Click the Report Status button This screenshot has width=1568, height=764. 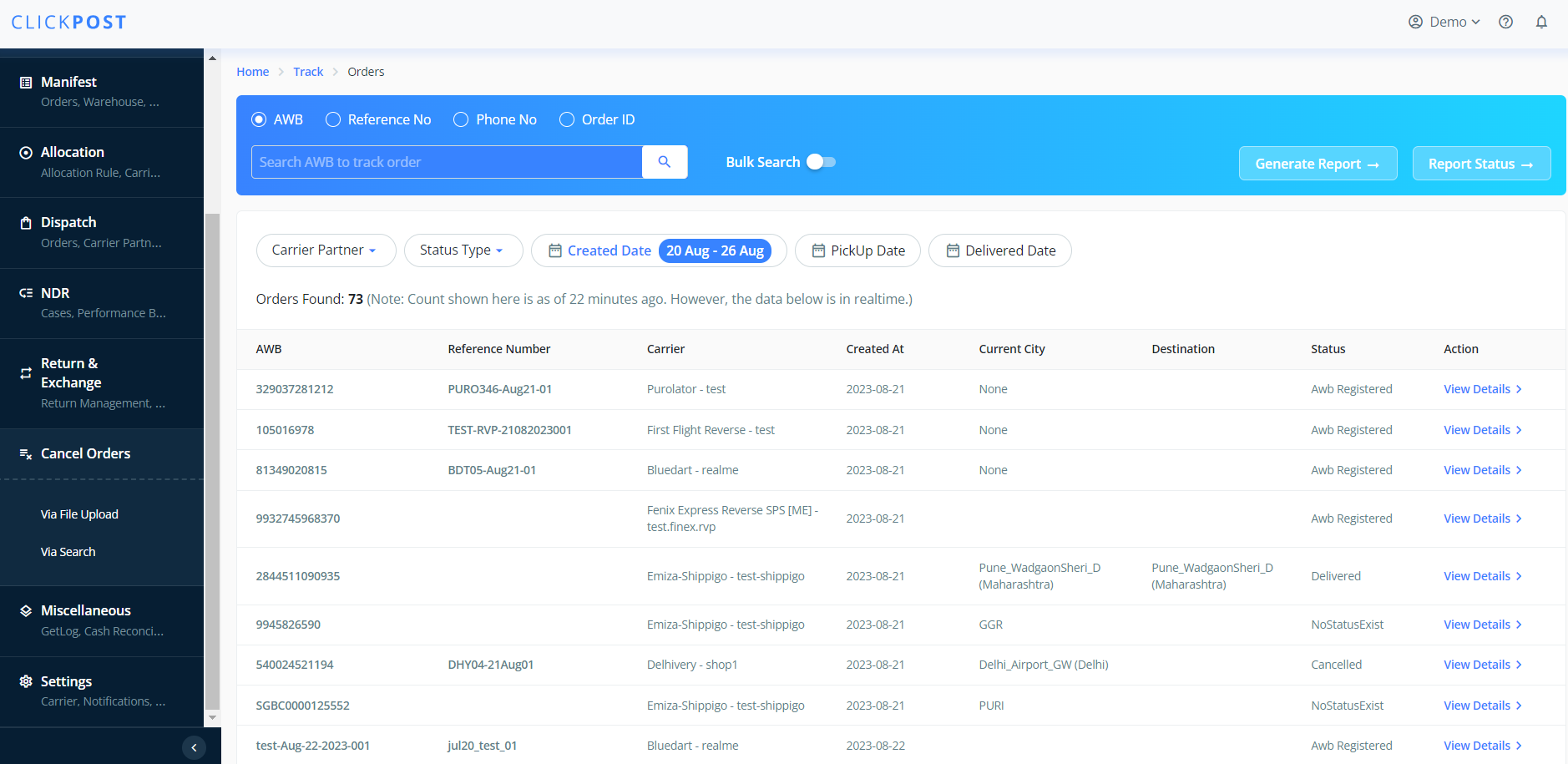pyautogui.click(x=1481, y=164)
